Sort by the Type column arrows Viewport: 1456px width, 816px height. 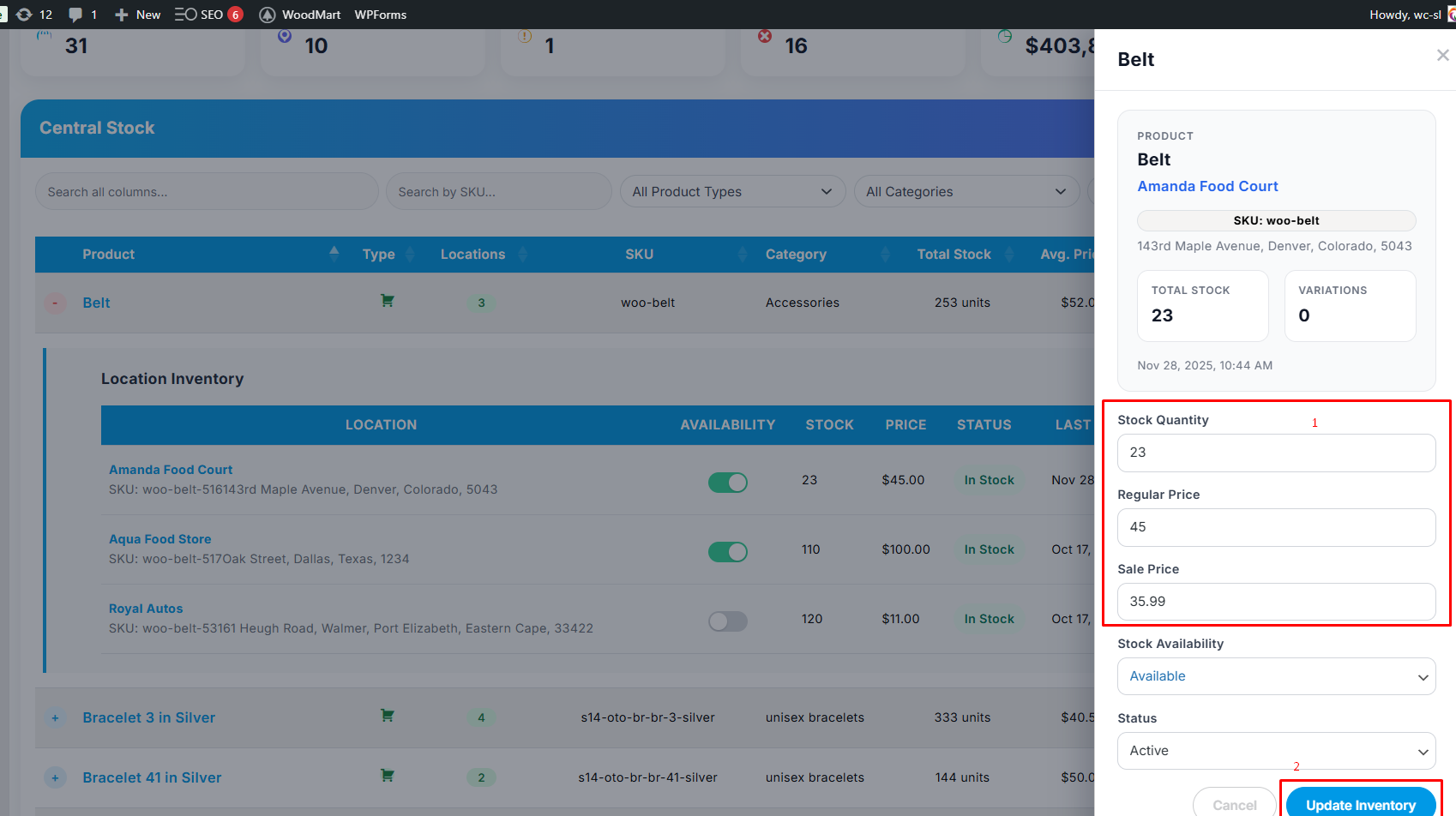click(410, 255)
